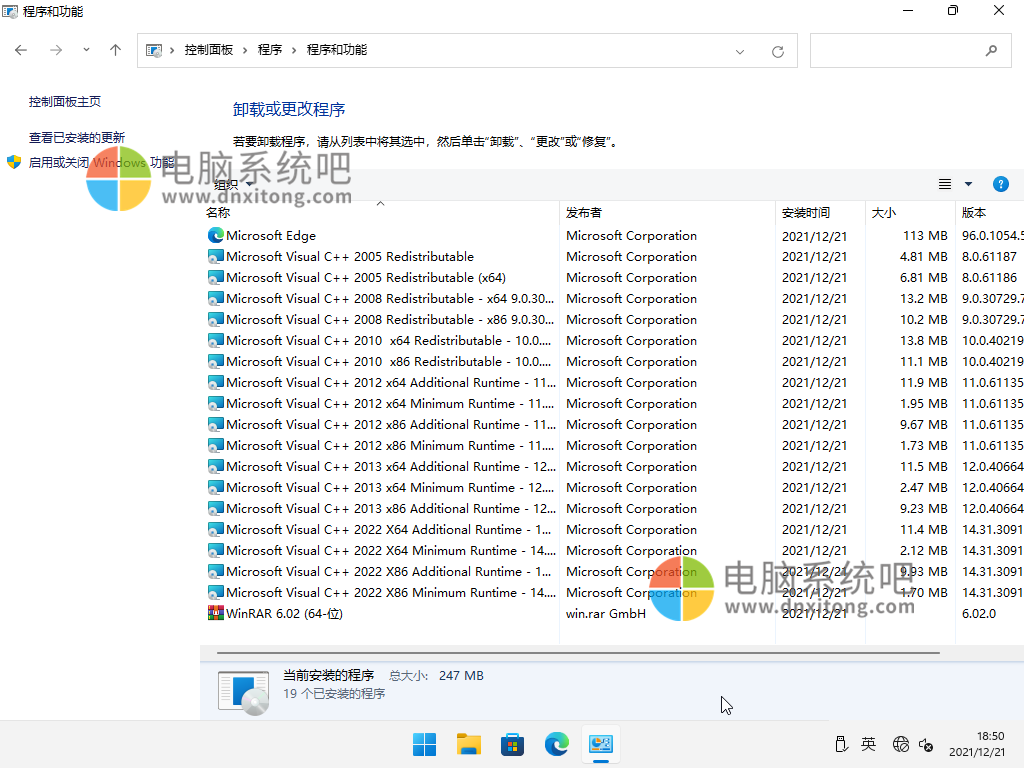Screen dimensions: 1024x768
Task: Click the back navigation arrow
Action: point(20,50)
